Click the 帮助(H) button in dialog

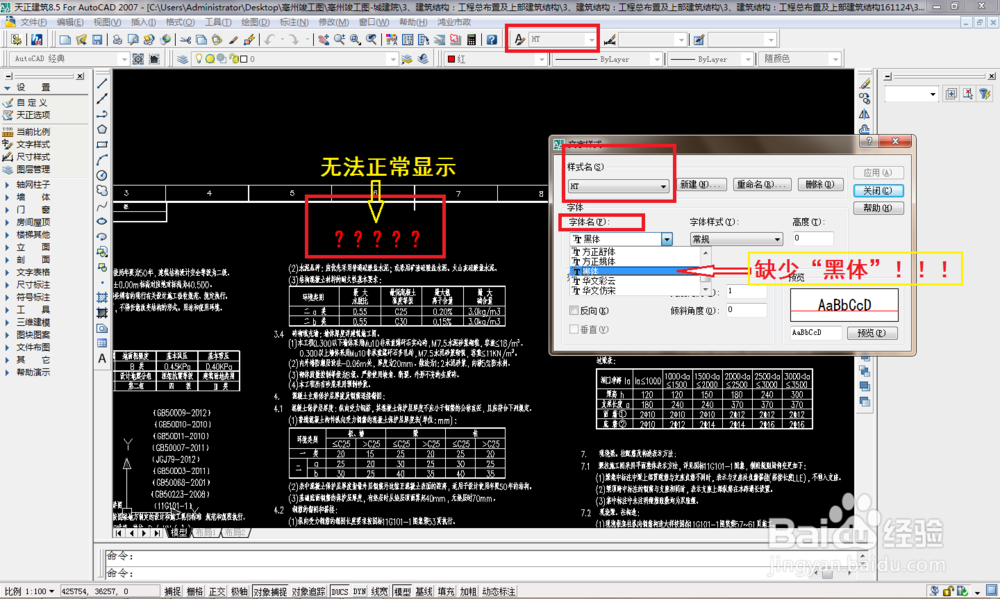click(x=878, y=208)
